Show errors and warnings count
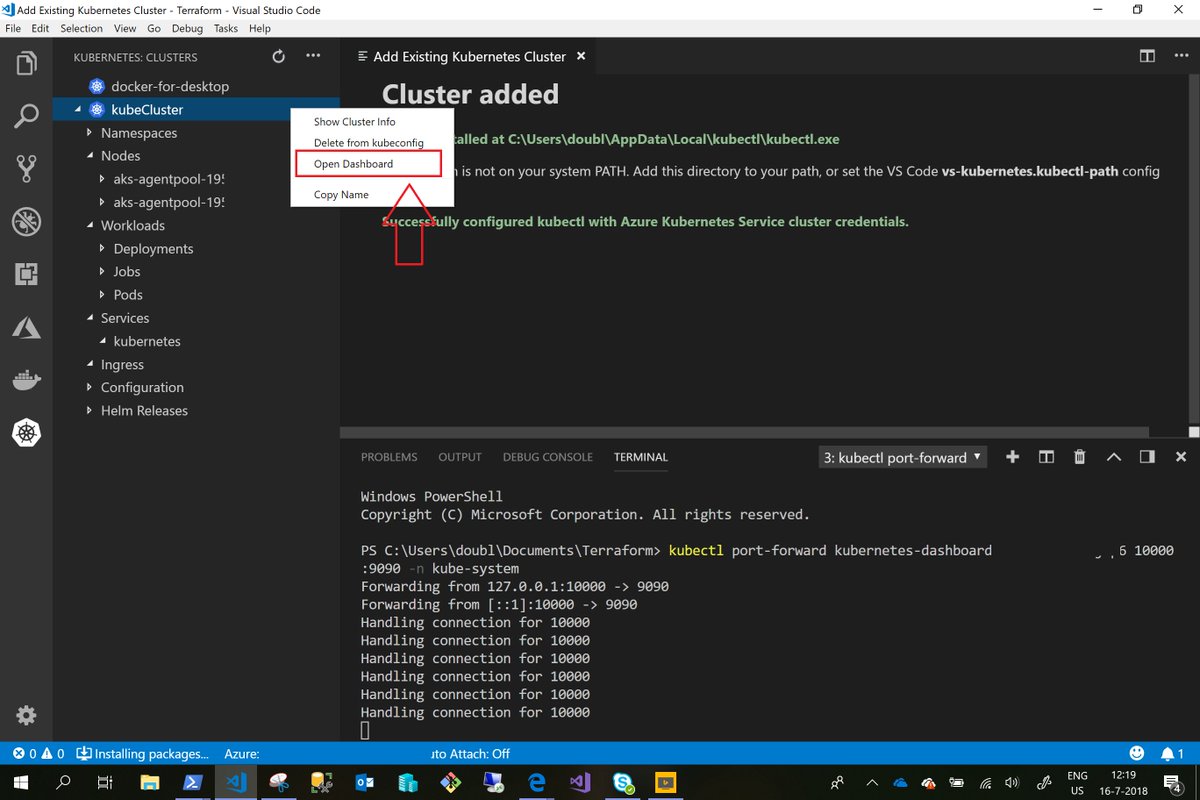The height and width of the screenshot is (800, 1200). pos(39,754)
